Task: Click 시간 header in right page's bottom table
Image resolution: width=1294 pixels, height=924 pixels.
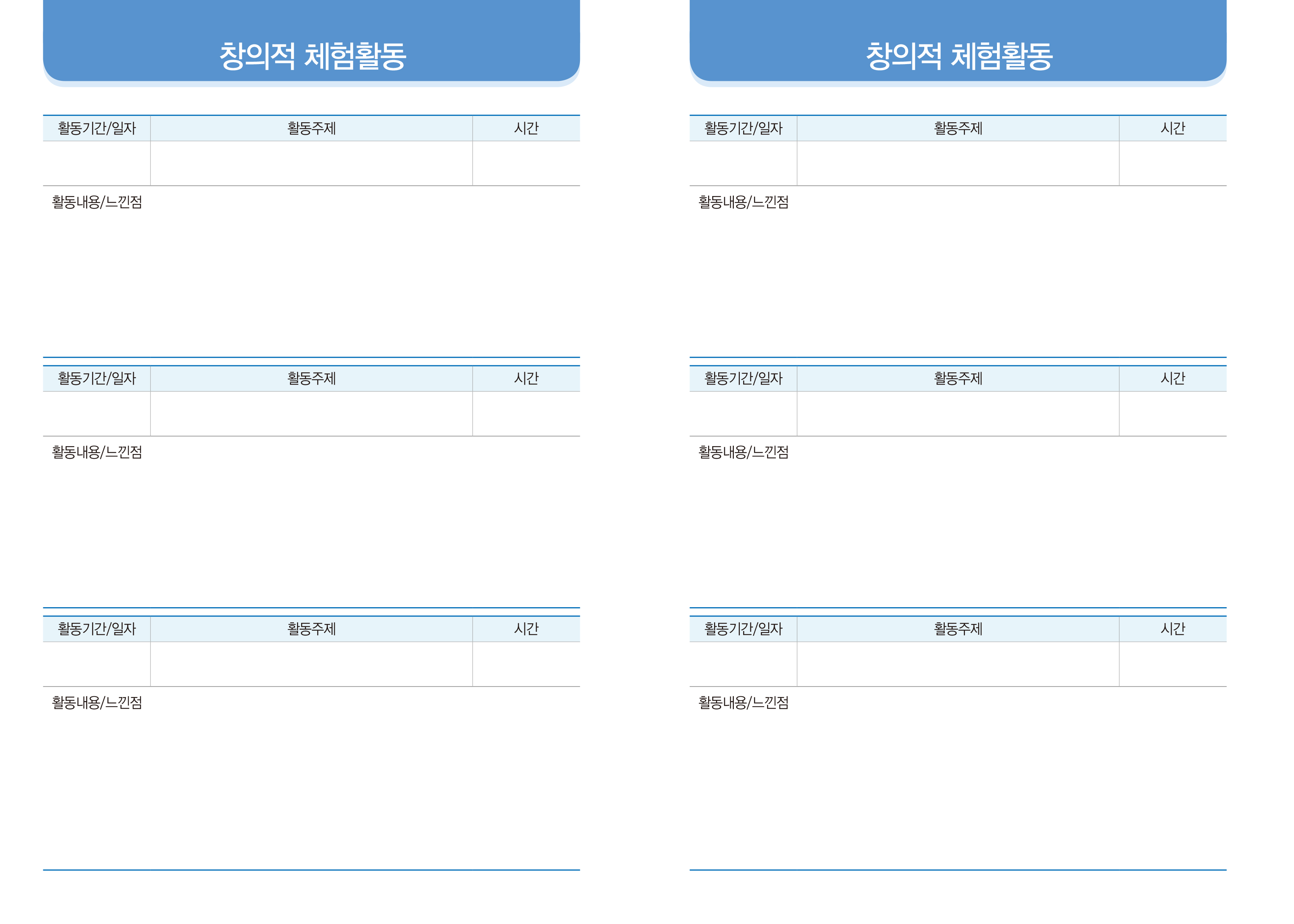Action: click(1172, 629)
